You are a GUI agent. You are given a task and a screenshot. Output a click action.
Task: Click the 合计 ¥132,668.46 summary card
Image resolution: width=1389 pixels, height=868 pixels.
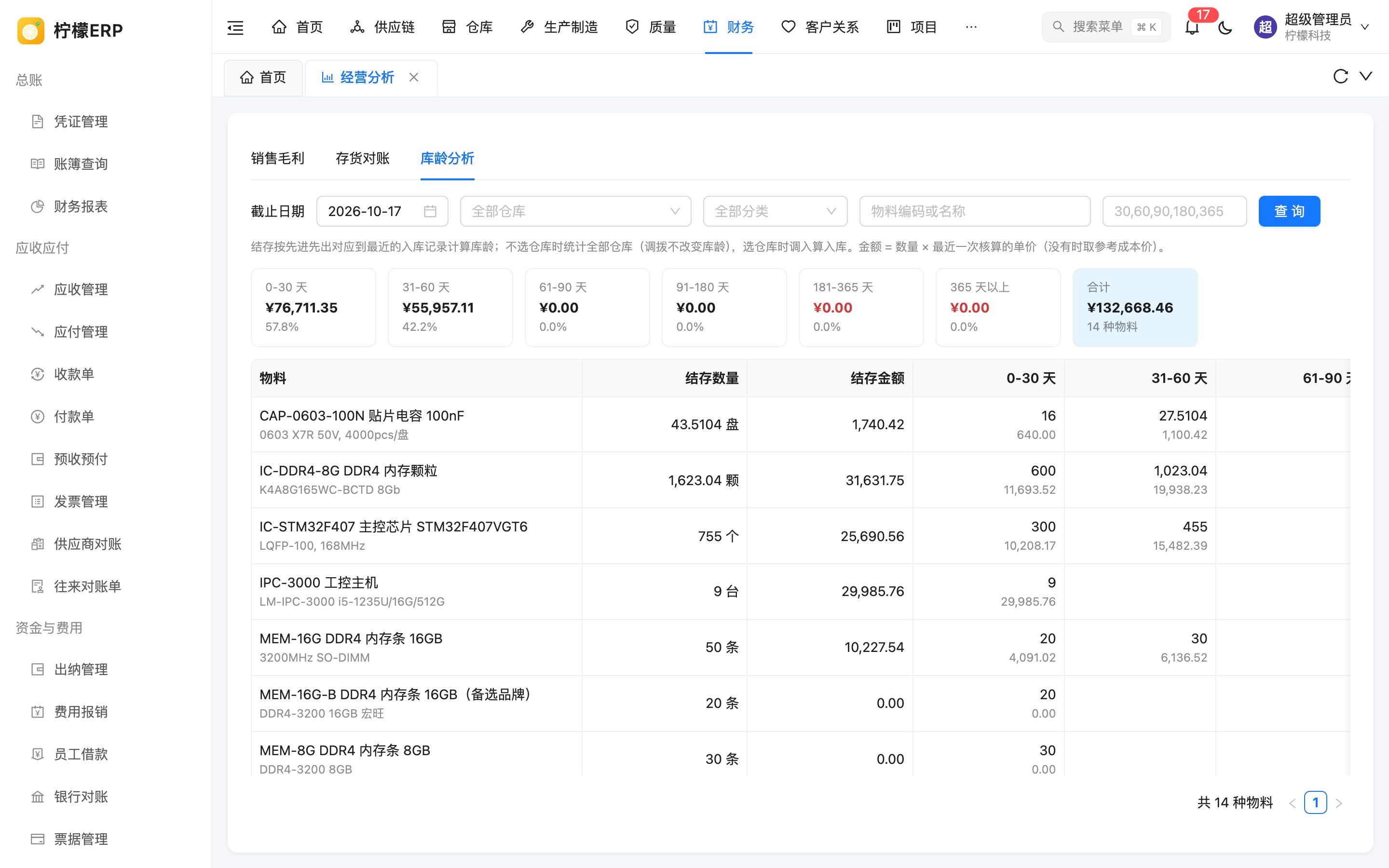[1135, 308]
